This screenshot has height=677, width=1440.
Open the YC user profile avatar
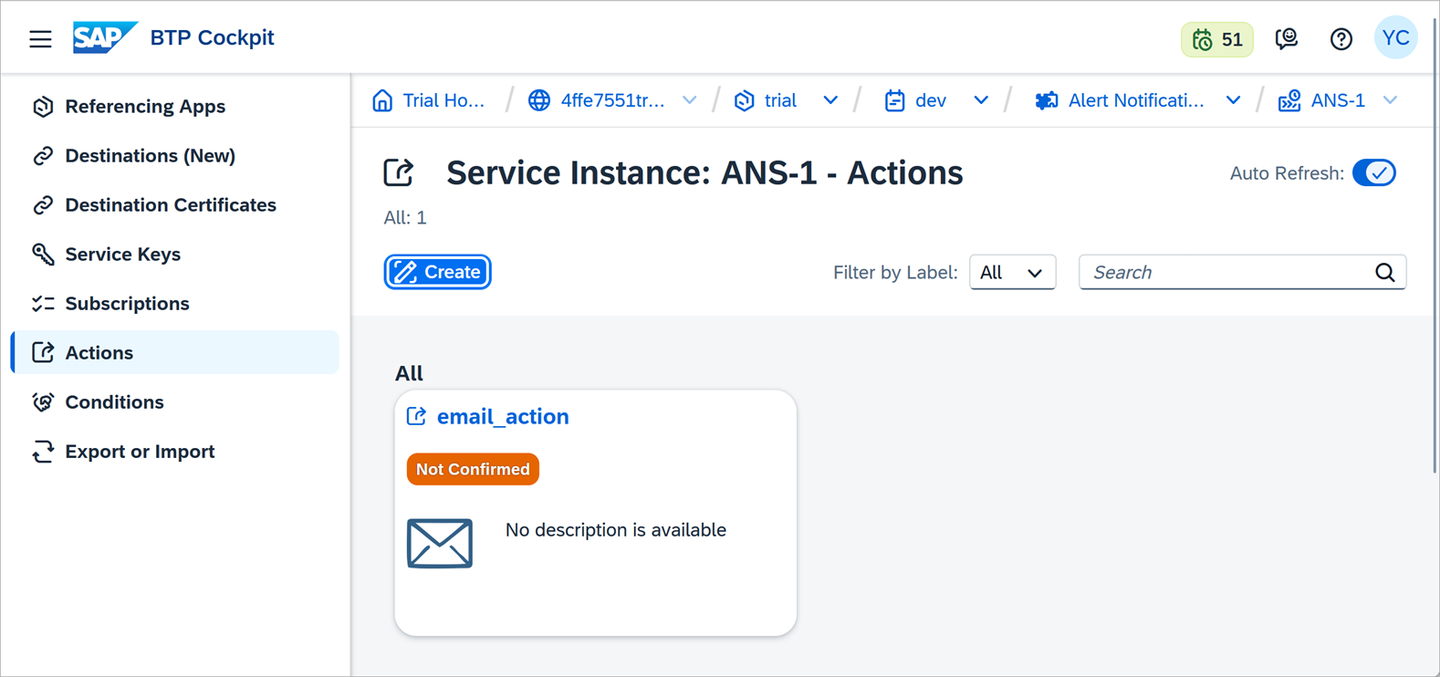(1395, 38)
